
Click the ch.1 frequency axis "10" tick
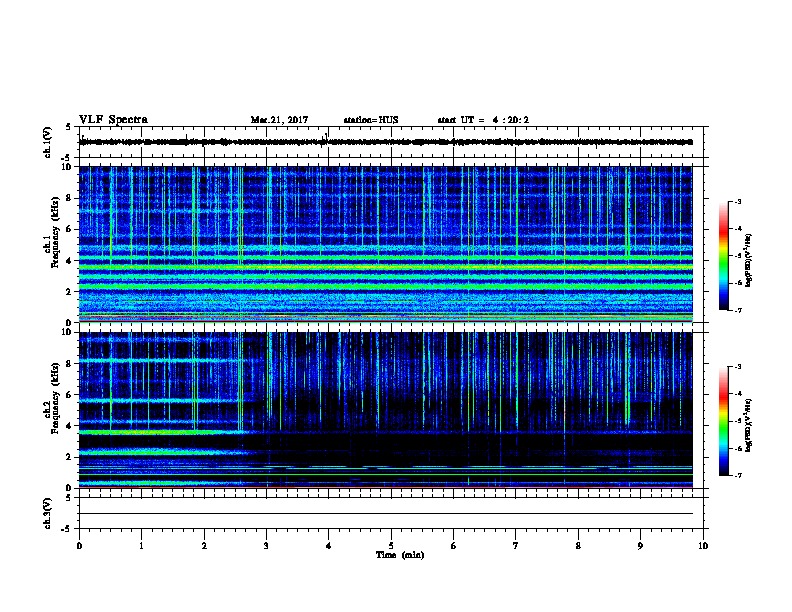pyautogui.click(x=67, y=167)
